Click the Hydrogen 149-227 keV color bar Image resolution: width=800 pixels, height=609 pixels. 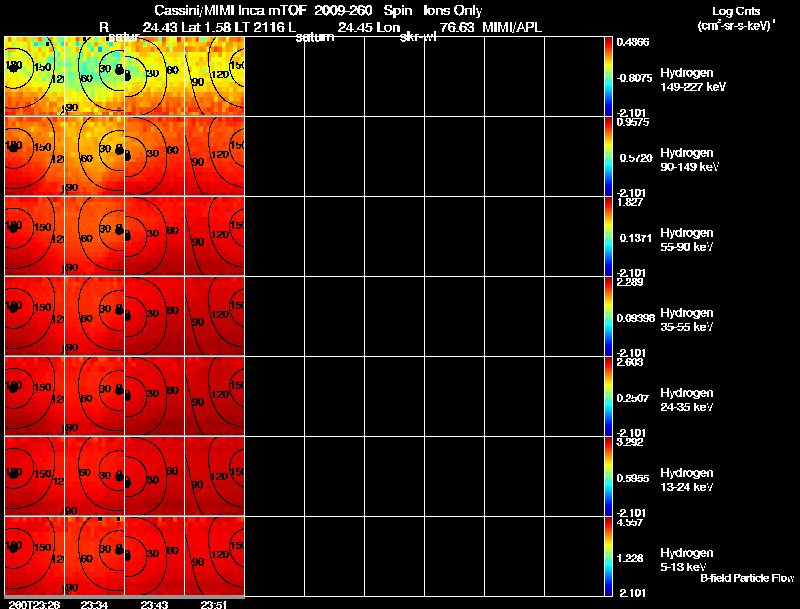click(x=608, y=76)
